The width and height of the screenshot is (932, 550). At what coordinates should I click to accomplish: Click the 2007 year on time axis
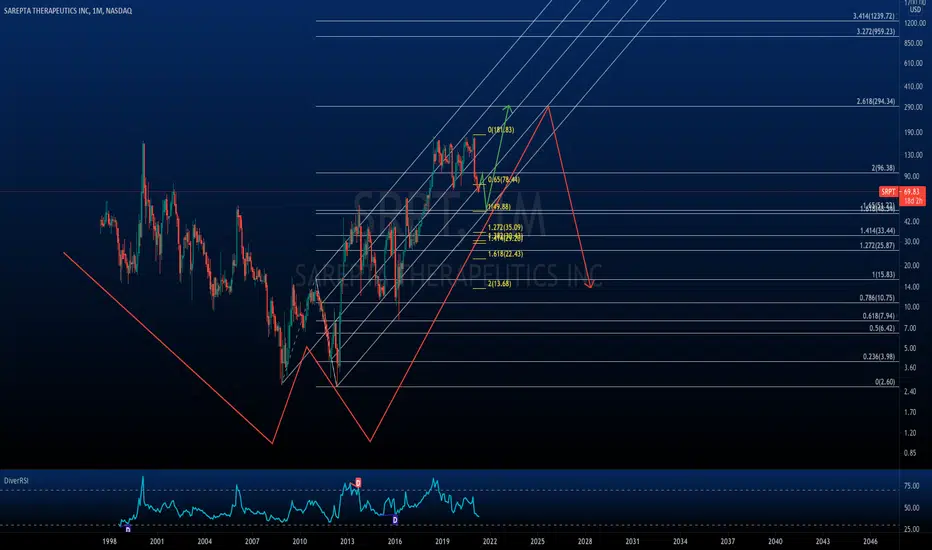point(252,542)
